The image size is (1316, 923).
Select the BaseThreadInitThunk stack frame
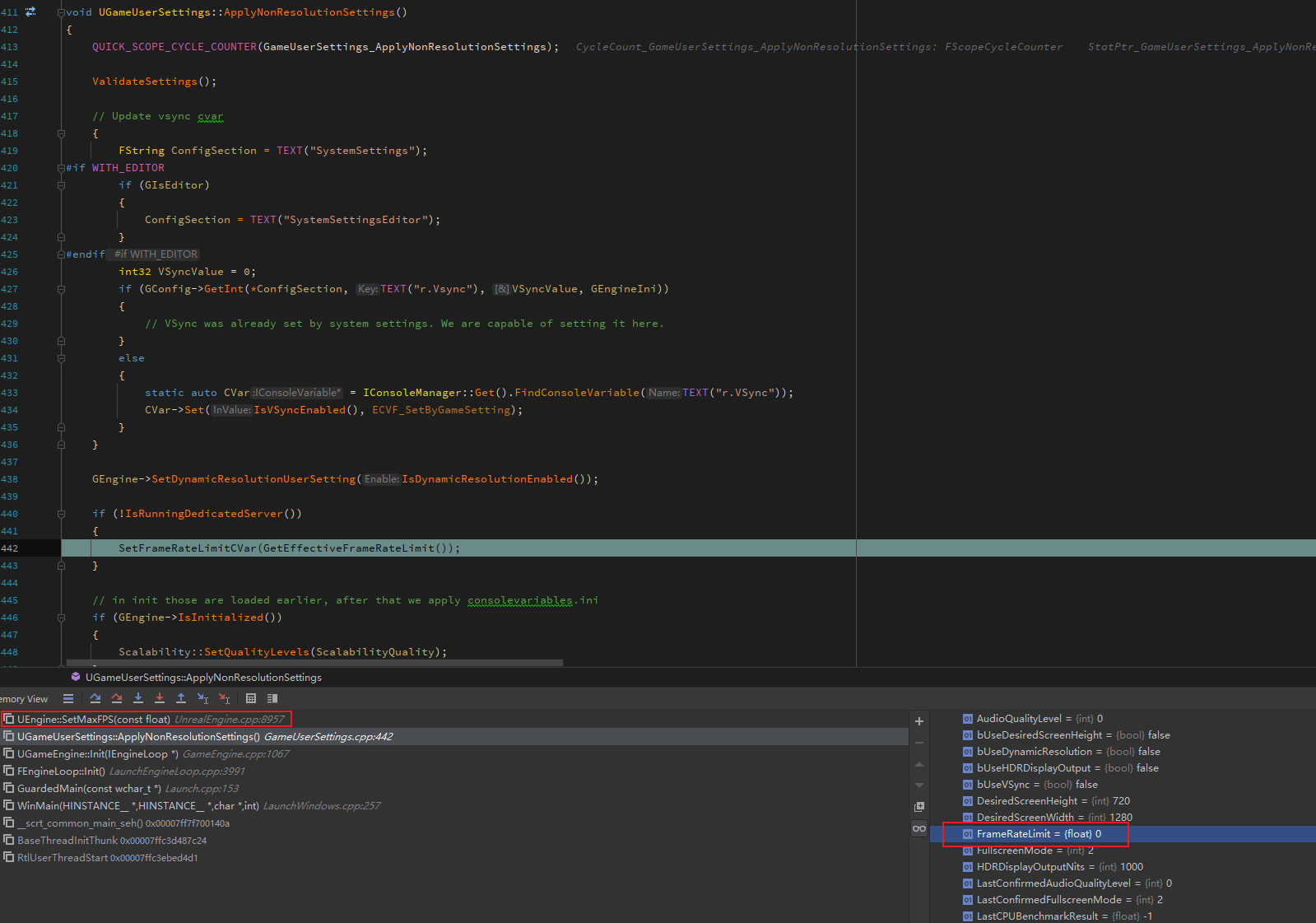[454, 841]
